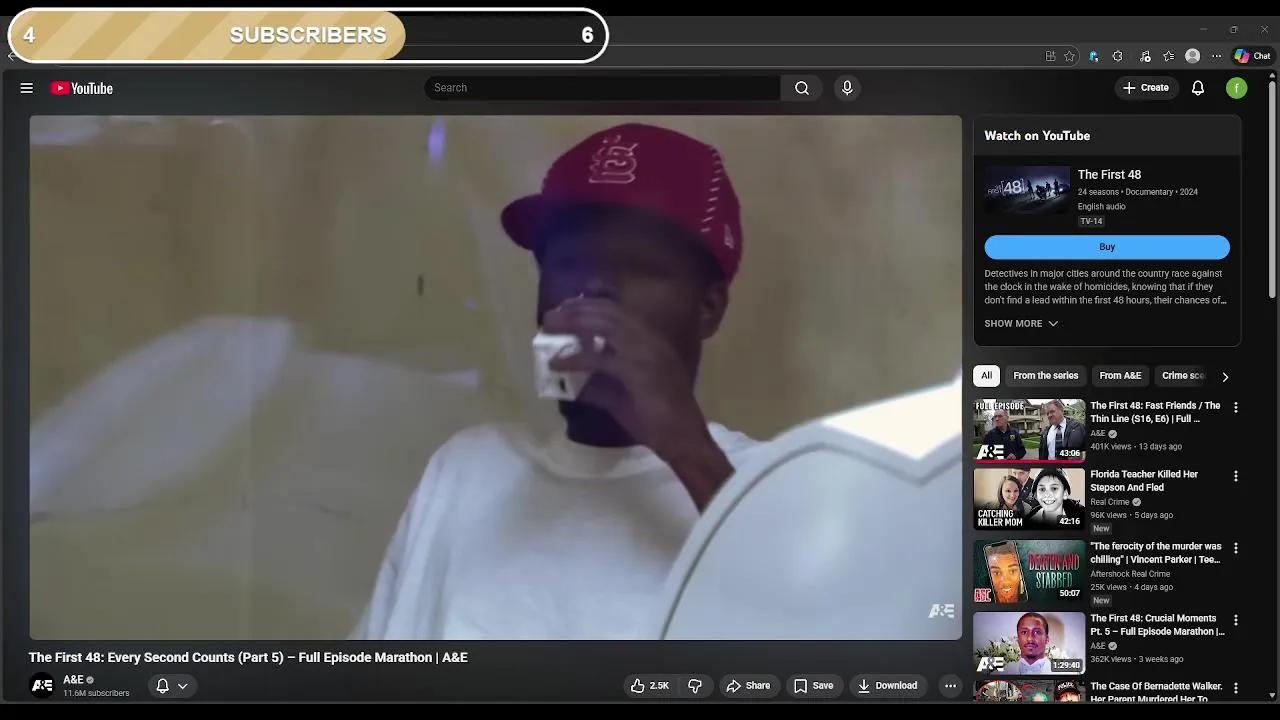The image size is (1280, 720).
Task: Toggle channel notification bell for A&E
Action: point(162,686)
